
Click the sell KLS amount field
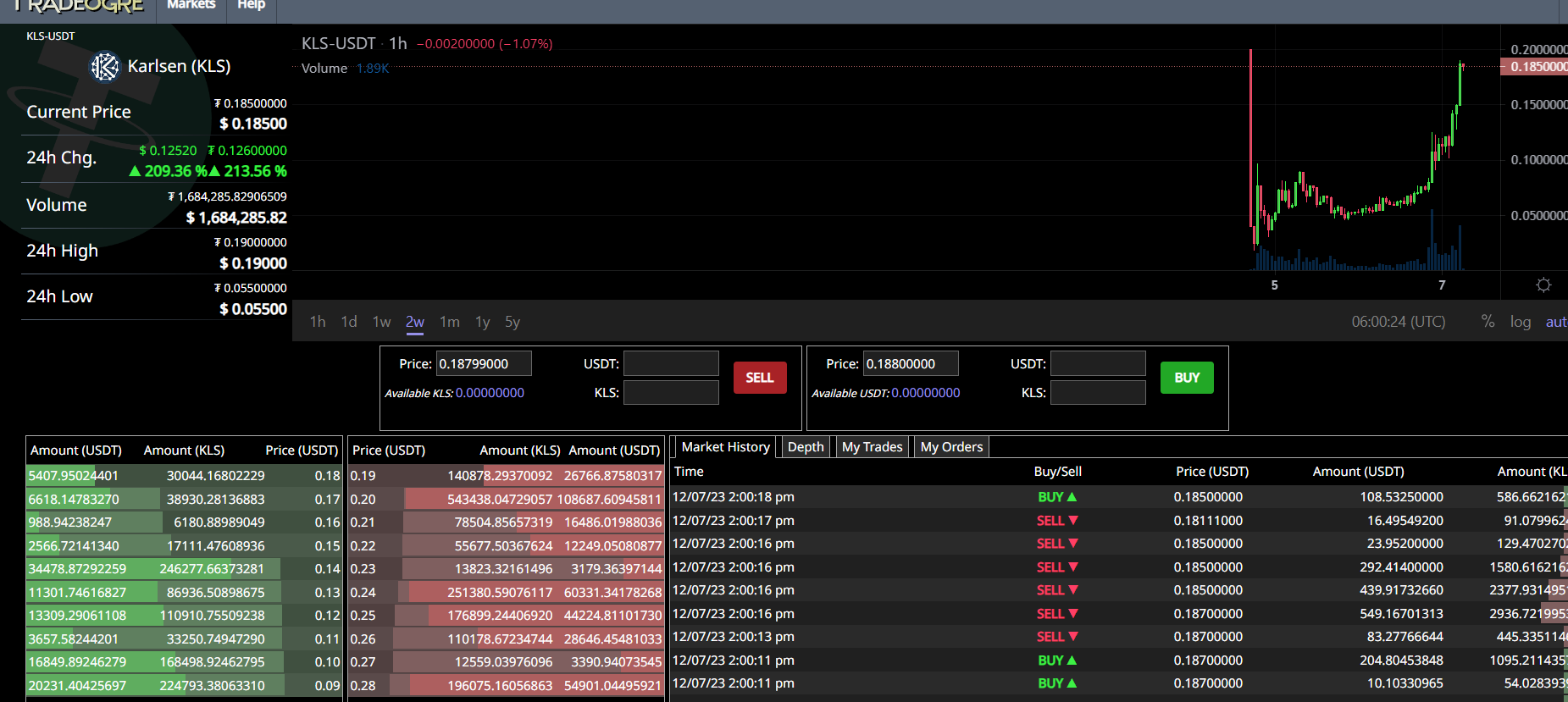(x=671, y=393)
